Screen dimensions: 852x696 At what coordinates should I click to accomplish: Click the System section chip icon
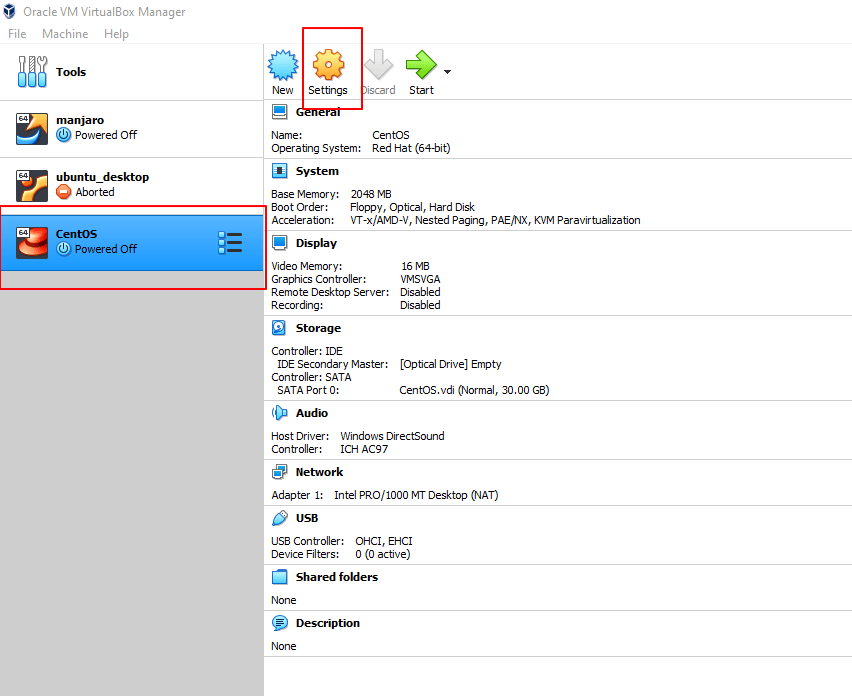coord(279,171)
